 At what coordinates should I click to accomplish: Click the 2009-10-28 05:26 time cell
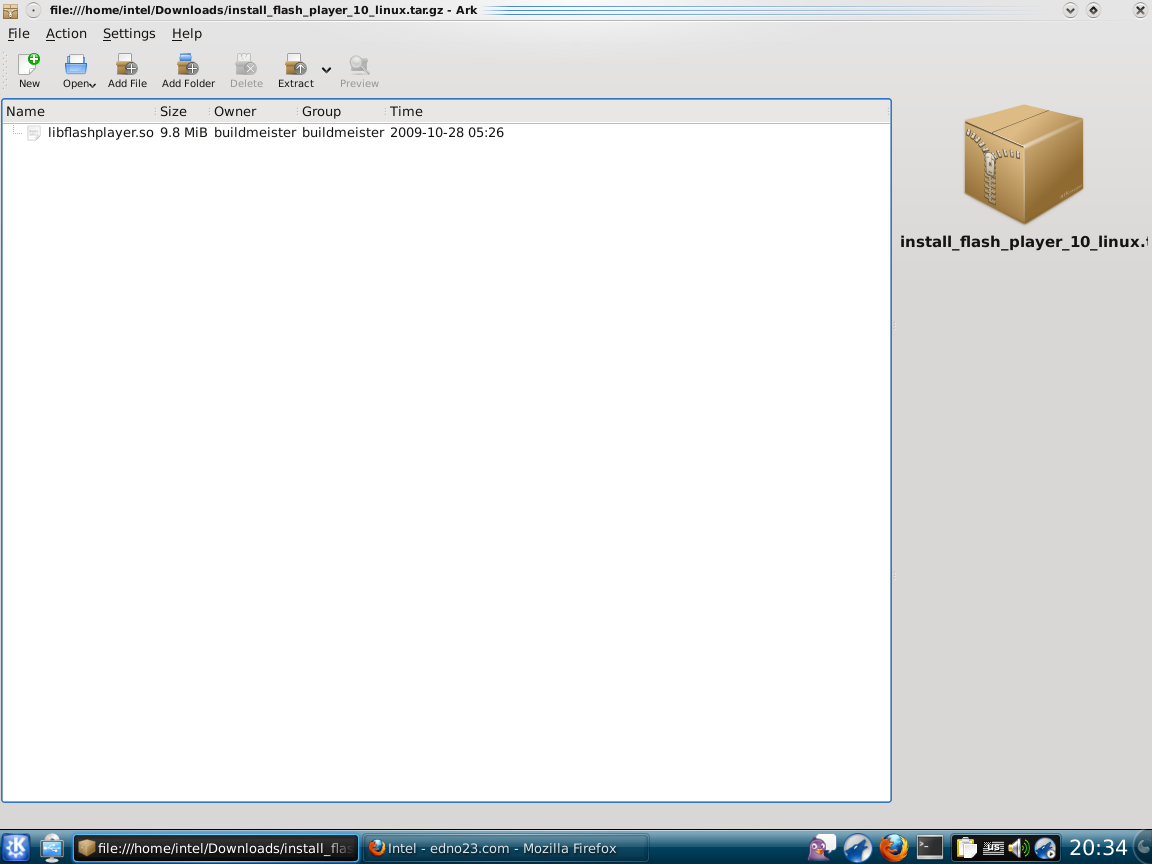[447, 133]
